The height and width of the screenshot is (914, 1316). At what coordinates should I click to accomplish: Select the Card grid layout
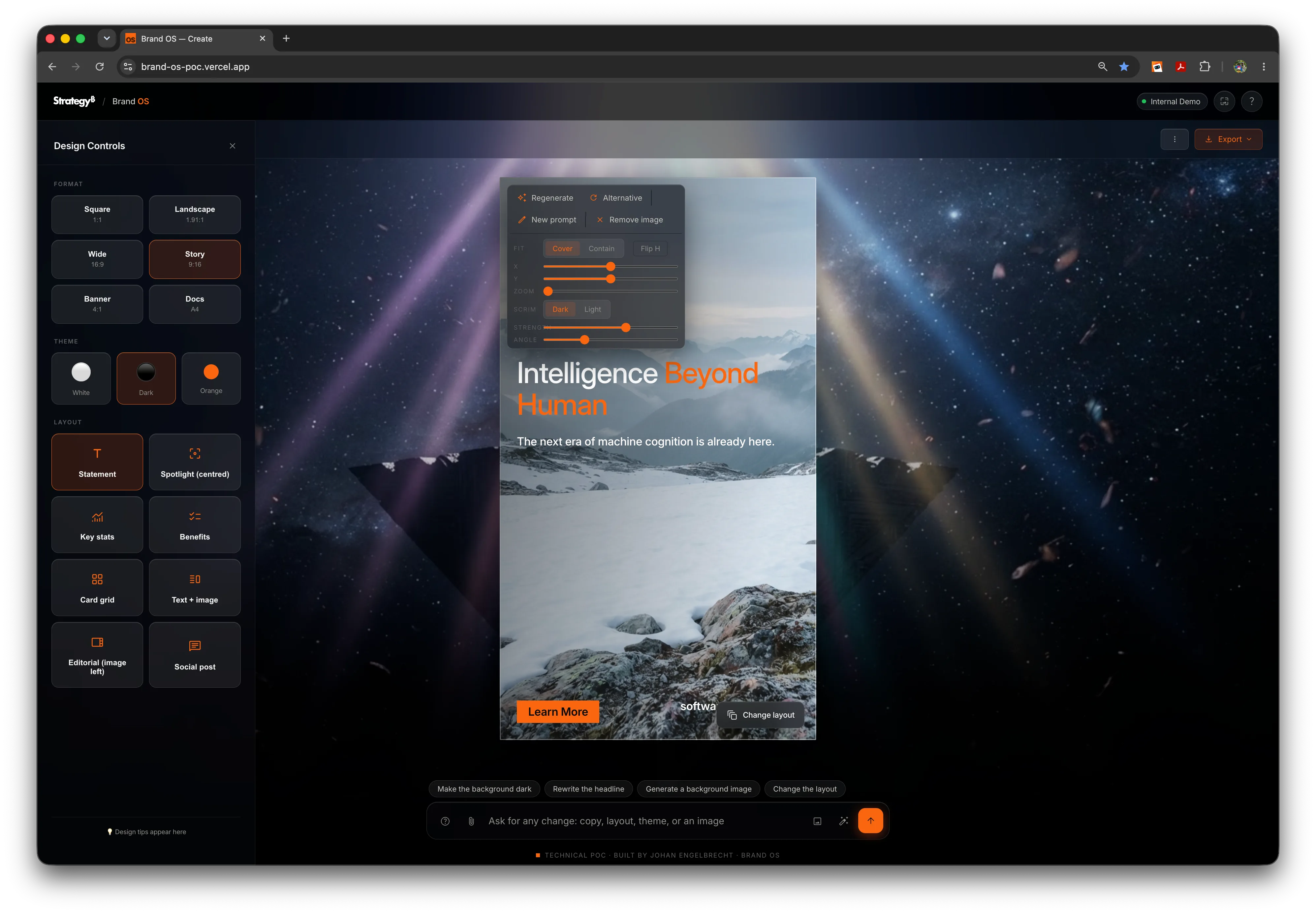(x=97, y=588)
